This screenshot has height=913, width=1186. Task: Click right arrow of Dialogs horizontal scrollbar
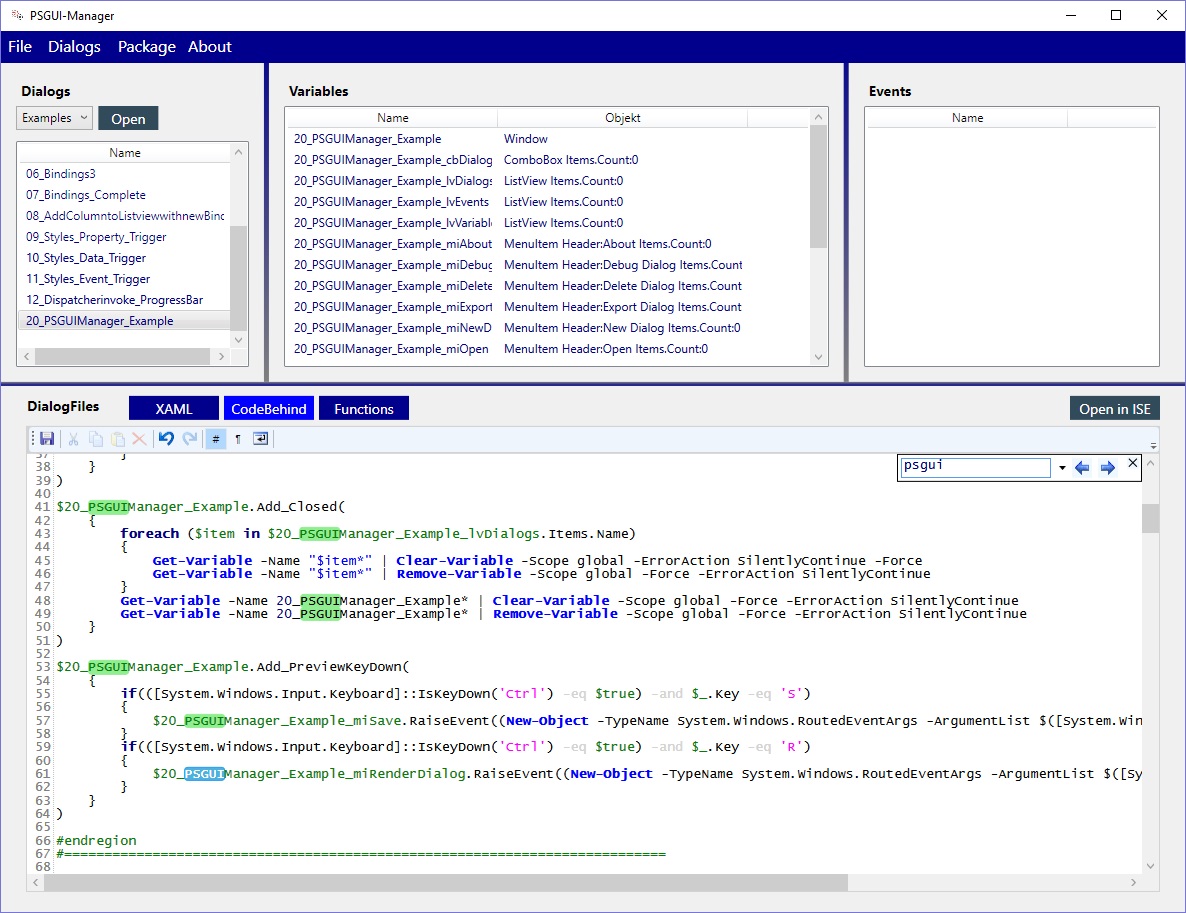(x=222, y=356)
